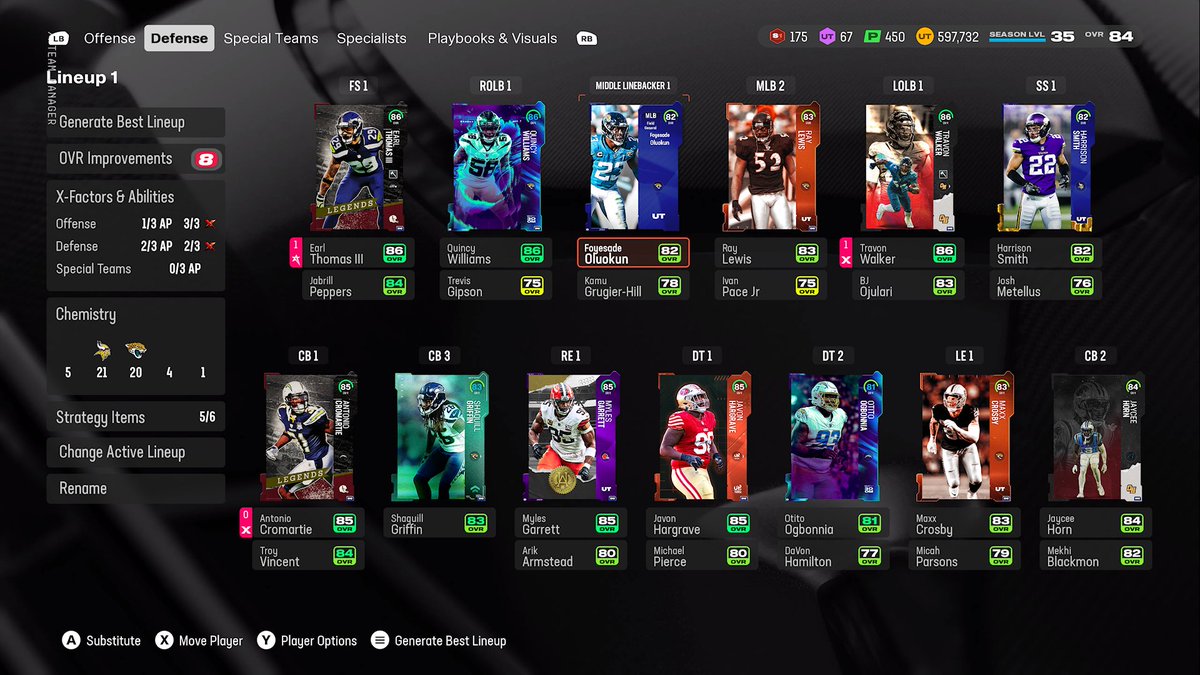The height and width of the screenshot is (675, 1200).
Task: Go to the Specialists tab
Action: pos(371,38)
